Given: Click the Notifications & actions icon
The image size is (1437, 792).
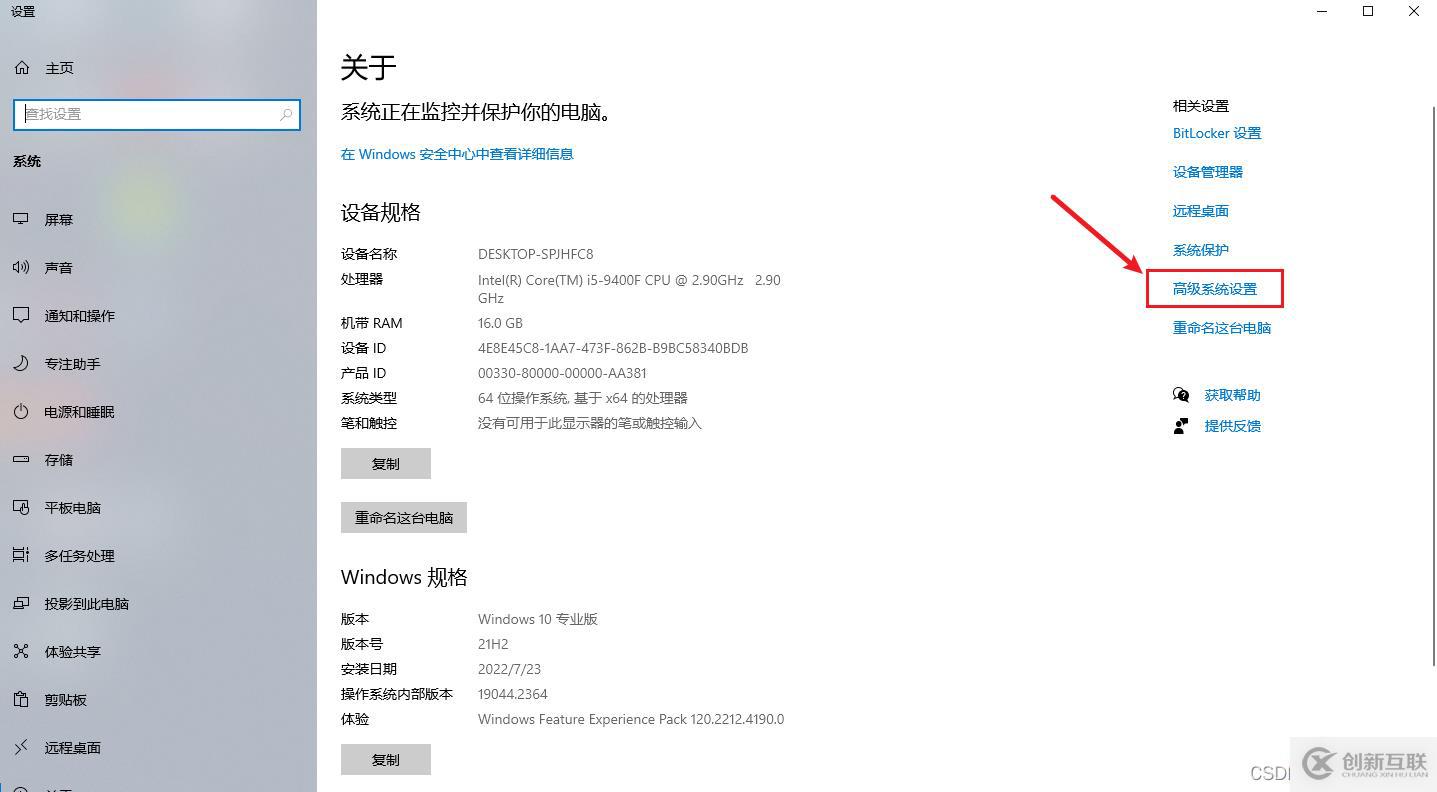Looking at the screenshot, I should coord(21,315).
